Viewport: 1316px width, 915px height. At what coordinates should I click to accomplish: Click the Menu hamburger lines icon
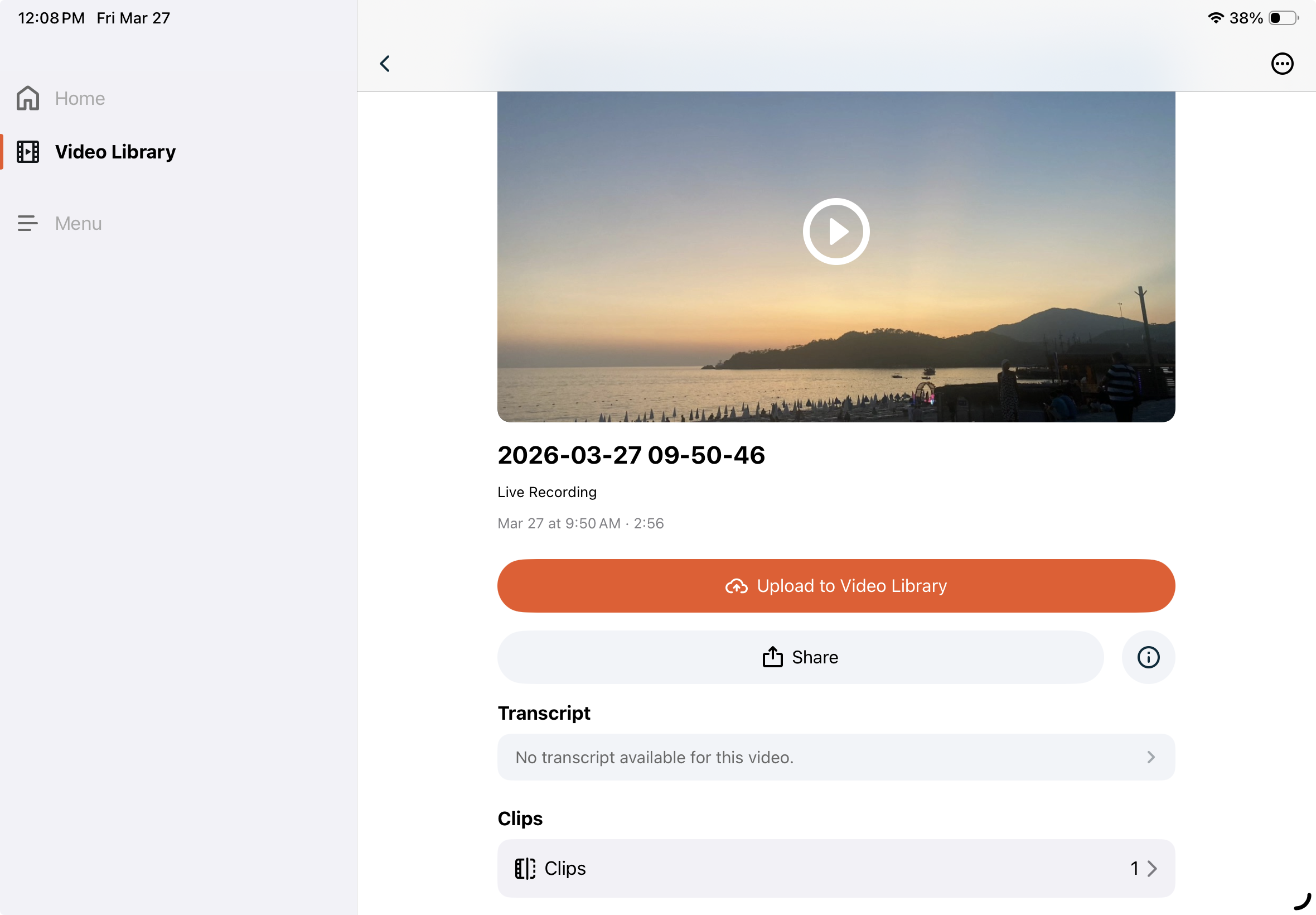coord(27,223)
